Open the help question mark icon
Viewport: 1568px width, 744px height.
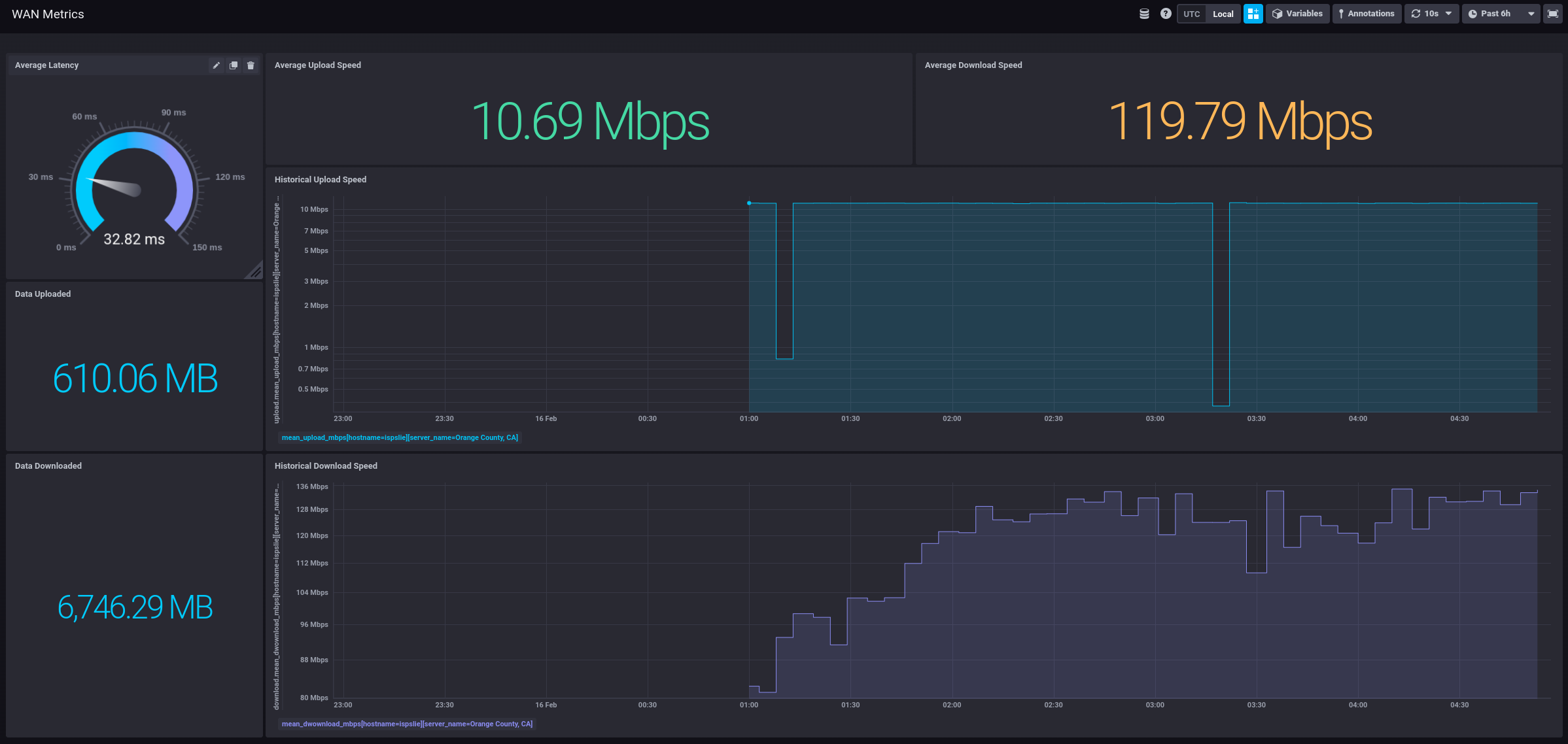pyautogui.click(x=1166, y=14)
